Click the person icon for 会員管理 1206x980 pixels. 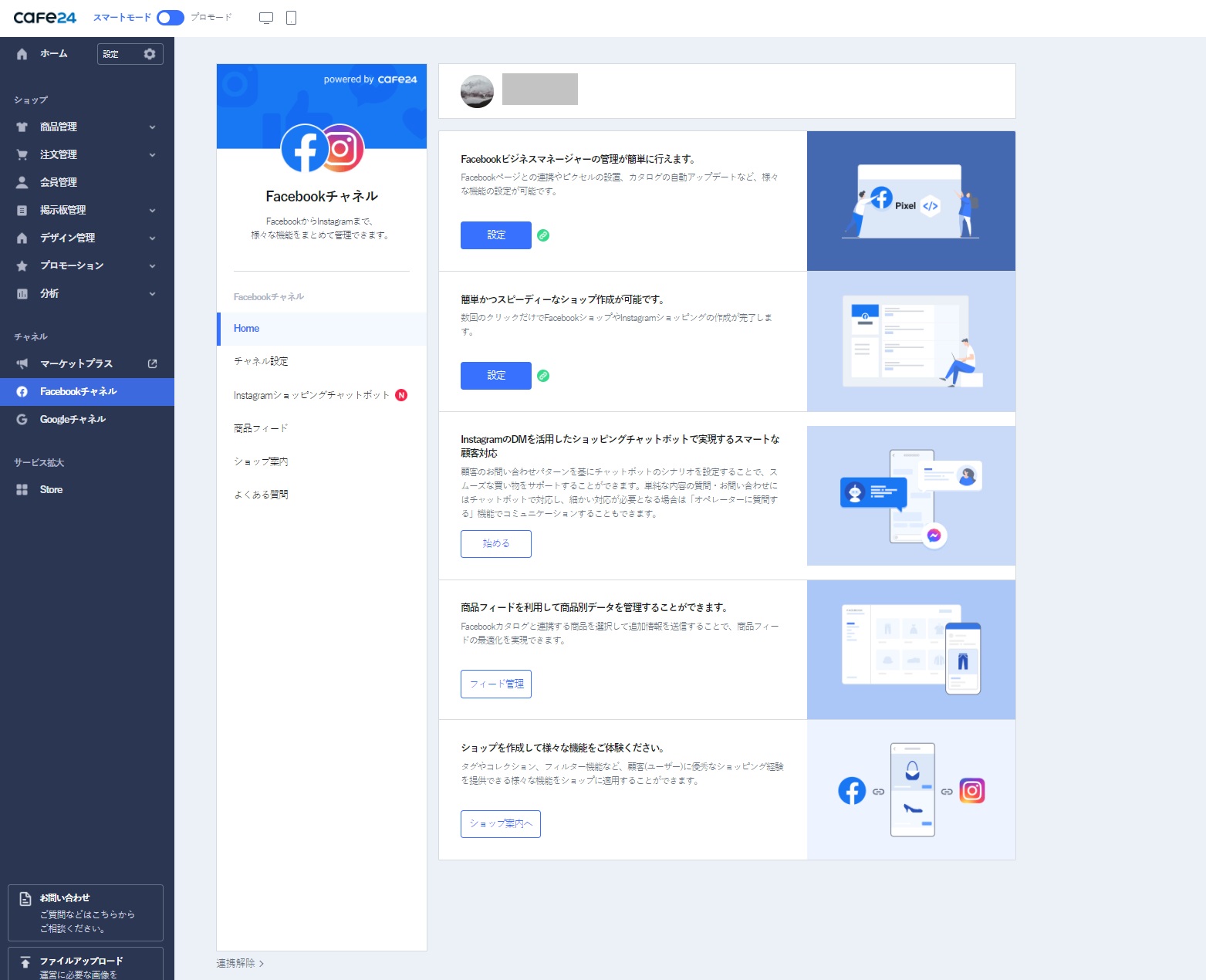22,182
